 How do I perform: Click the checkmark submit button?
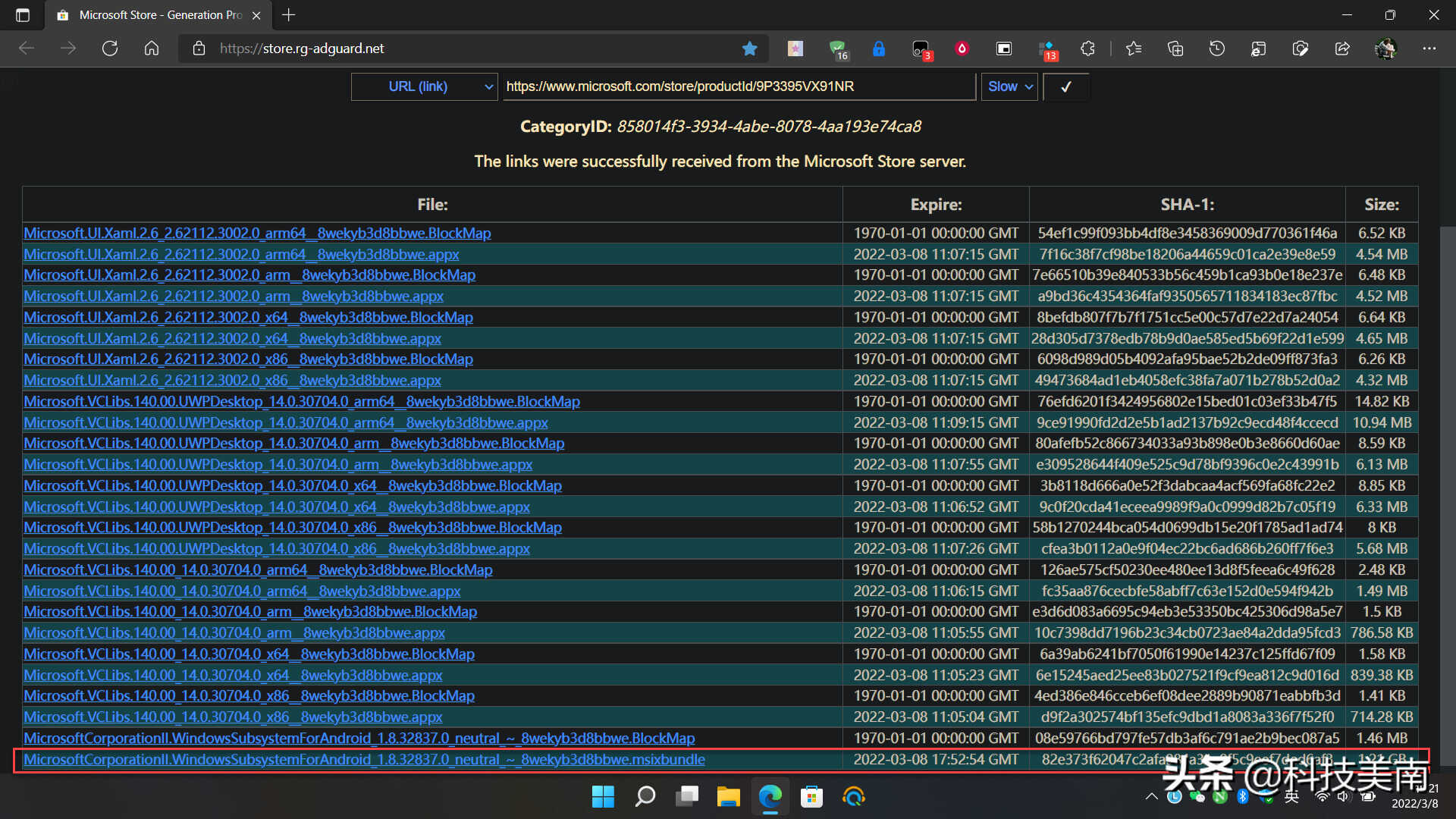point(1065,86)
